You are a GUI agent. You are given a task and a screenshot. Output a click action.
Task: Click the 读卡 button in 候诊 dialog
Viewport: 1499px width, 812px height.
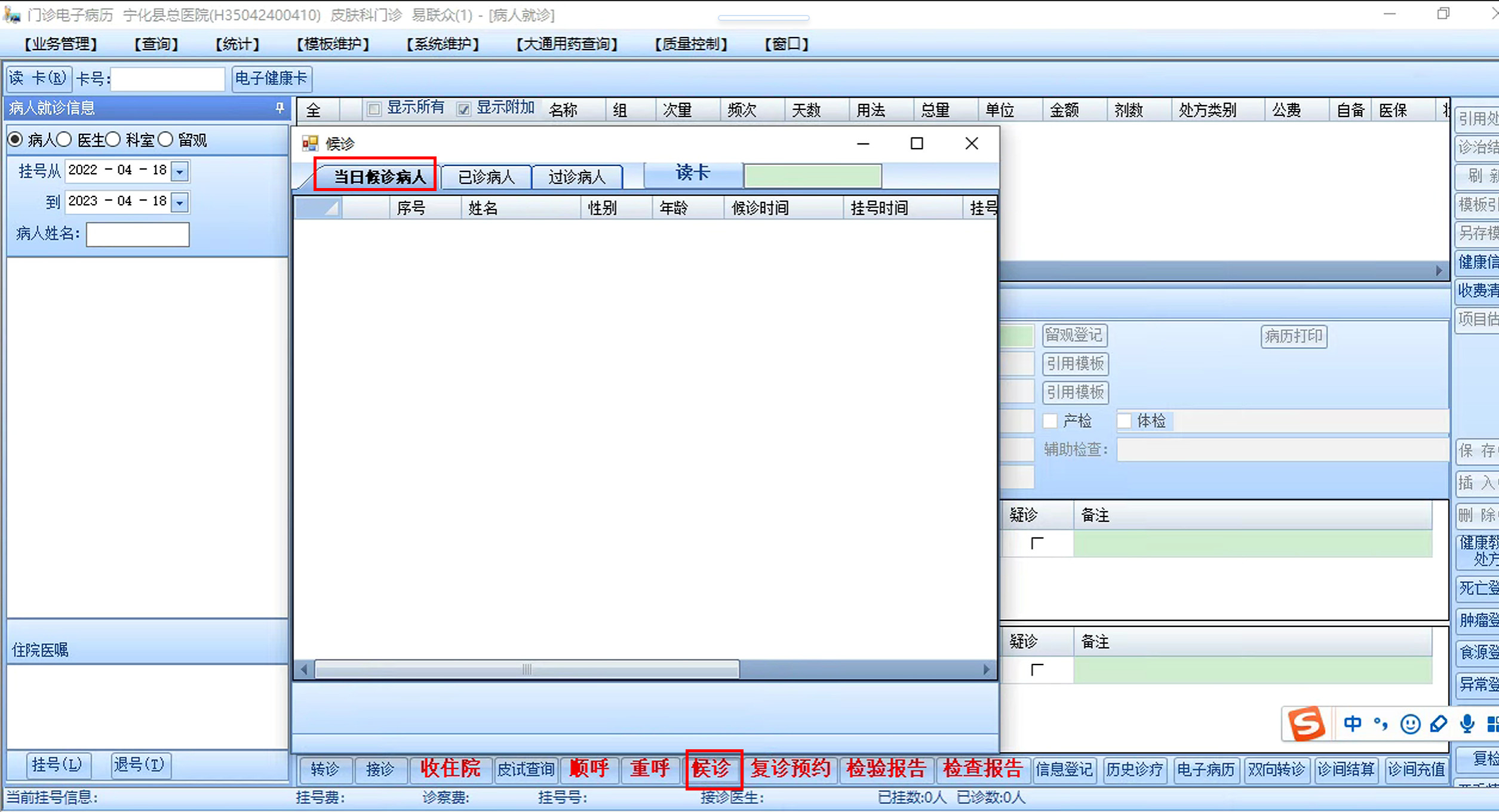click(693, 174)
